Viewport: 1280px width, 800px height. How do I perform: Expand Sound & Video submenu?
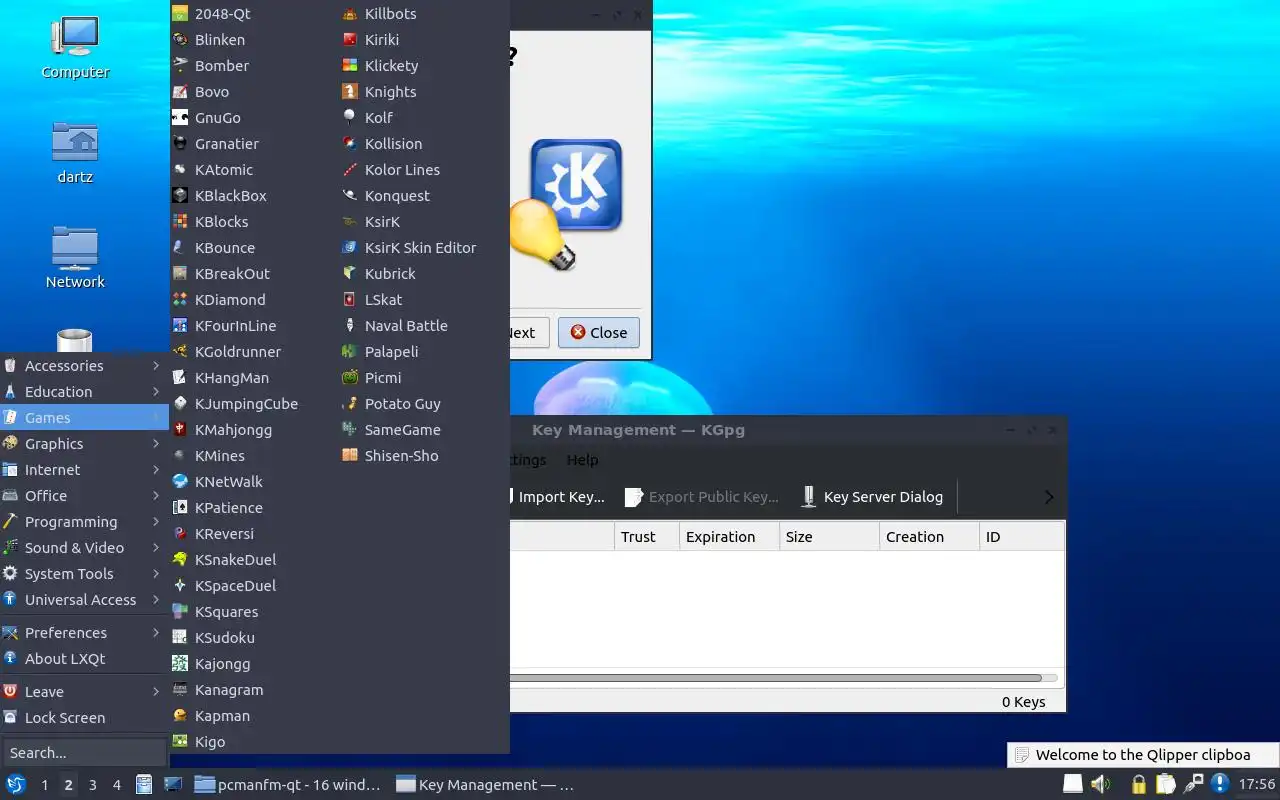(84, 548)
